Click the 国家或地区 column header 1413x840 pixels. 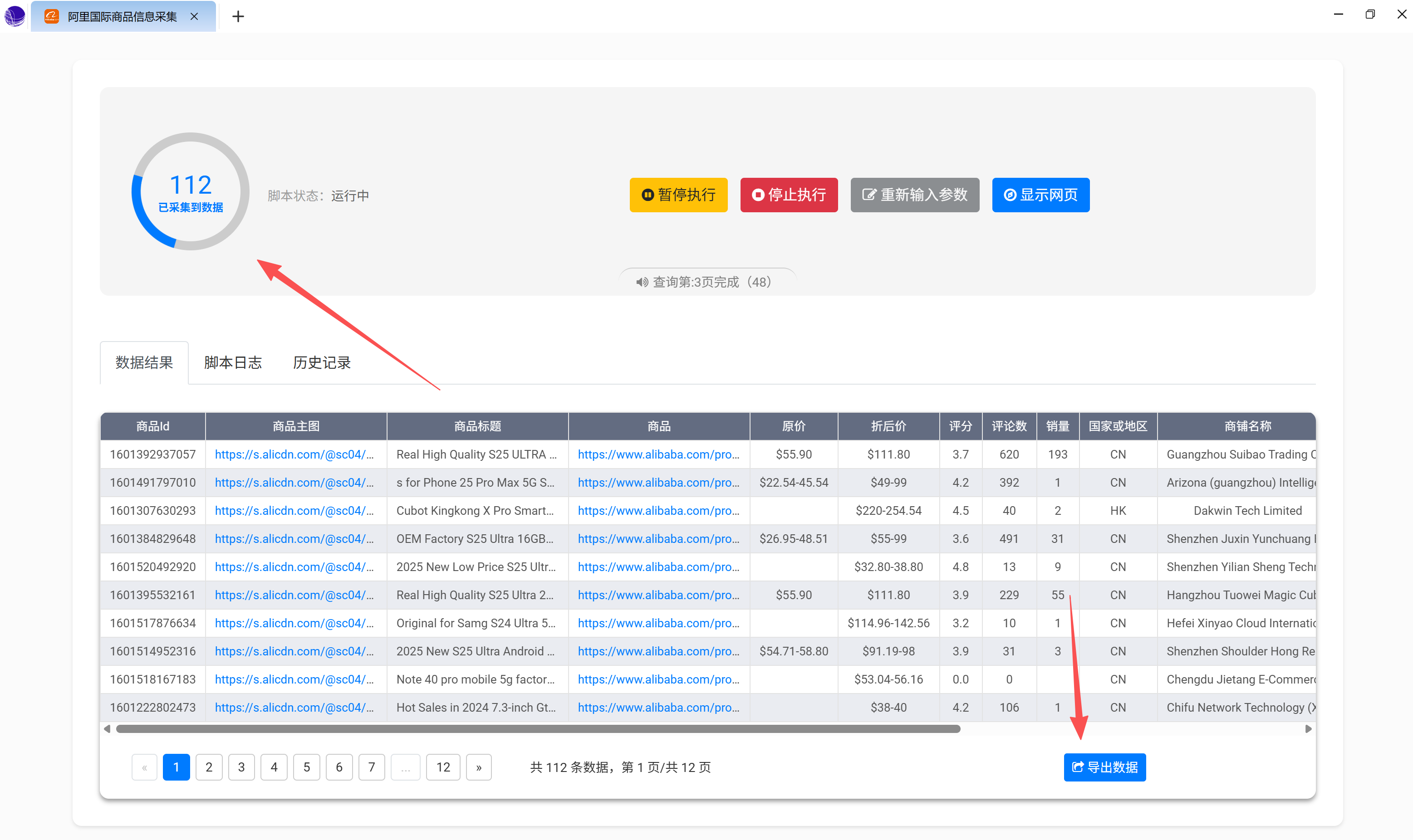[1118, 426]
